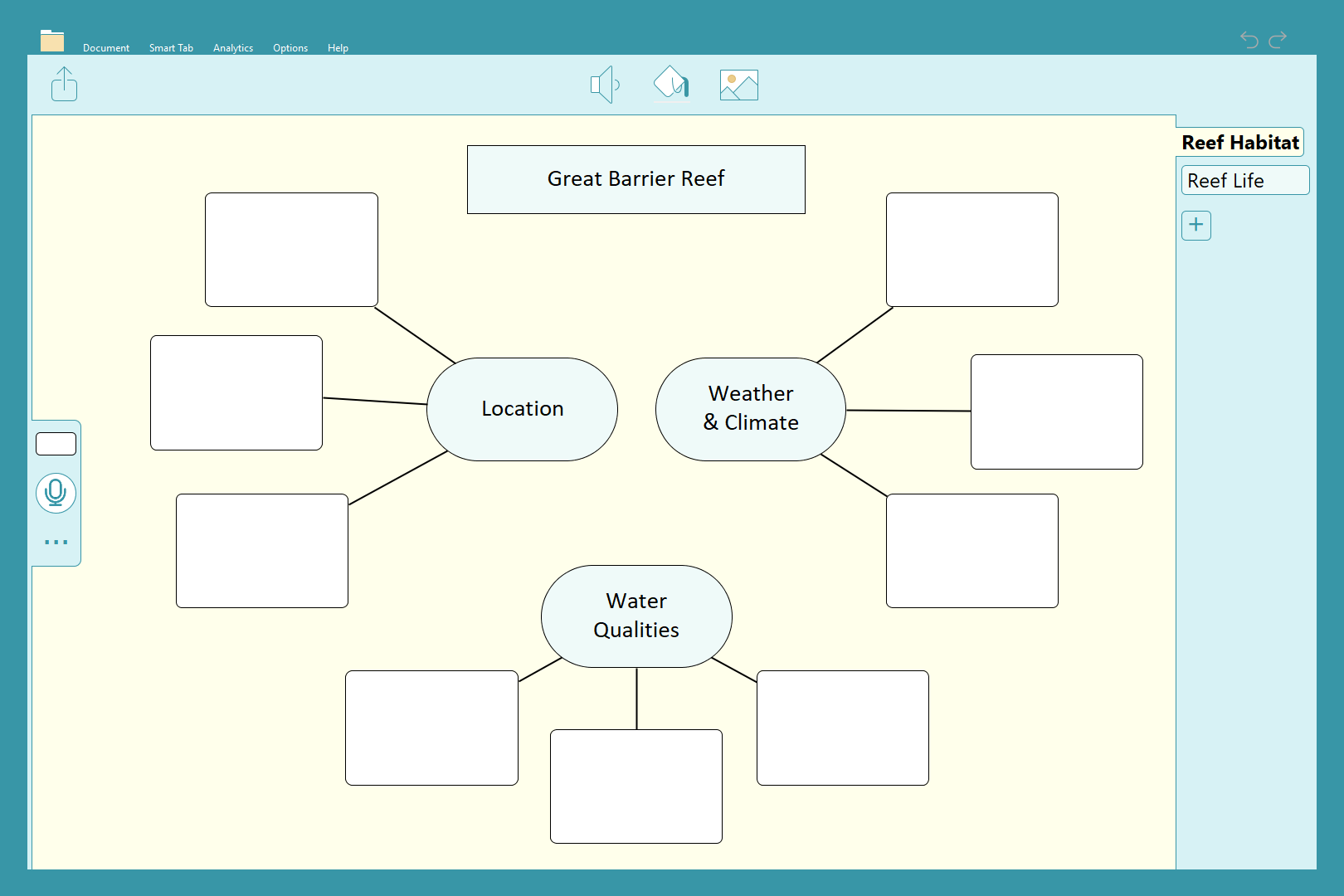Select the rectangle shape tool in the side panel
The image size is (1344, 896).
click(56, 444)
